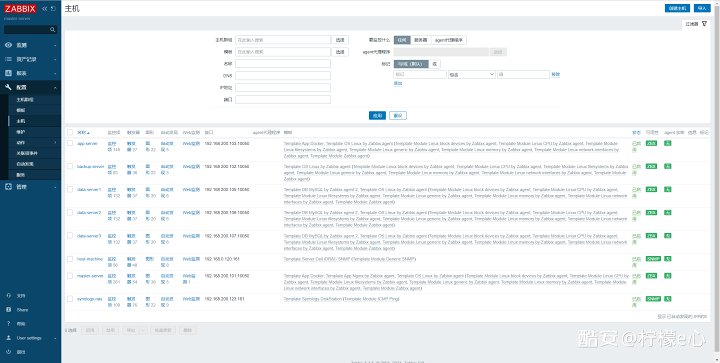
Task: Click Select button beside host groups field
Action: [x=340, y=40]
